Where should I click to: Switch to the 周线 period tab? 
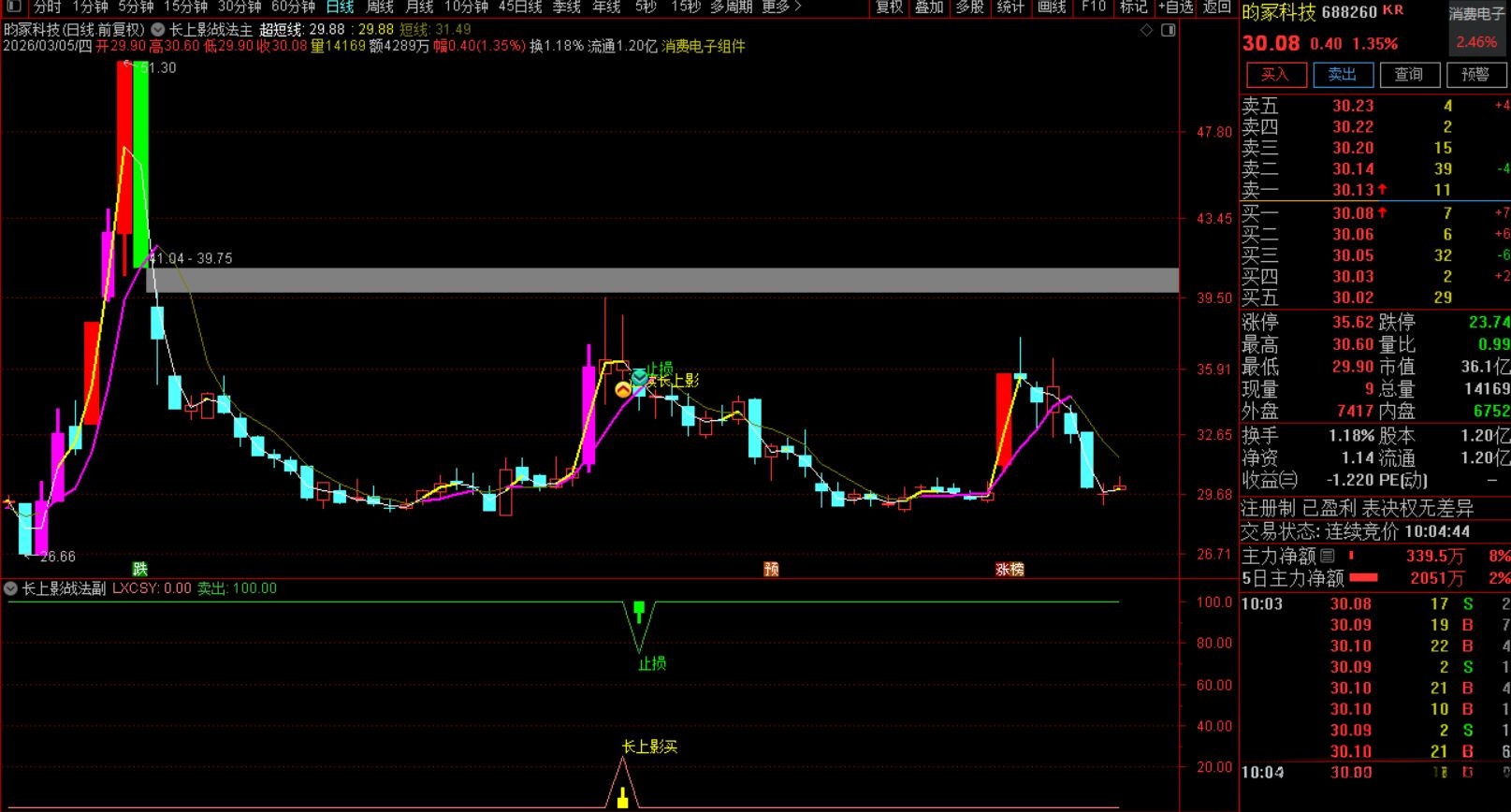pos(379,7)
